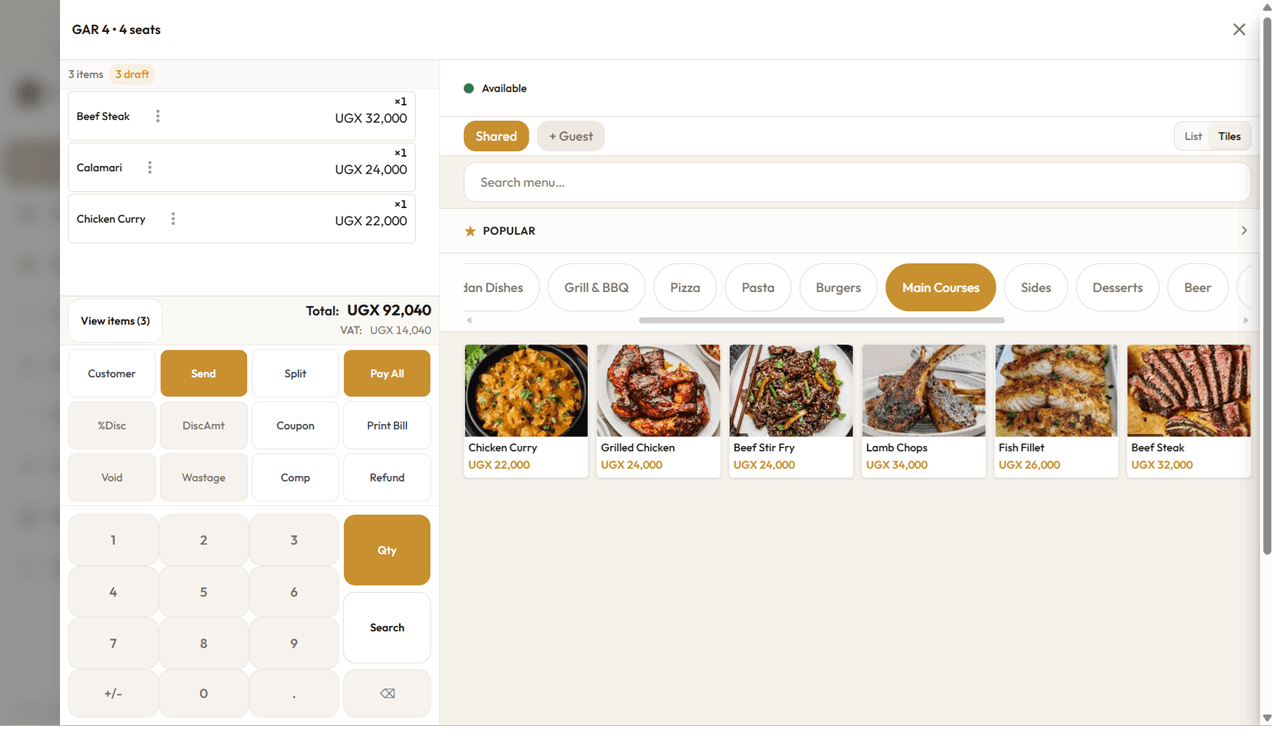Image resolution: width=1284 pixels, height=753 pixels.
Task: Click the Coupon button
Action: coord(295,425)
